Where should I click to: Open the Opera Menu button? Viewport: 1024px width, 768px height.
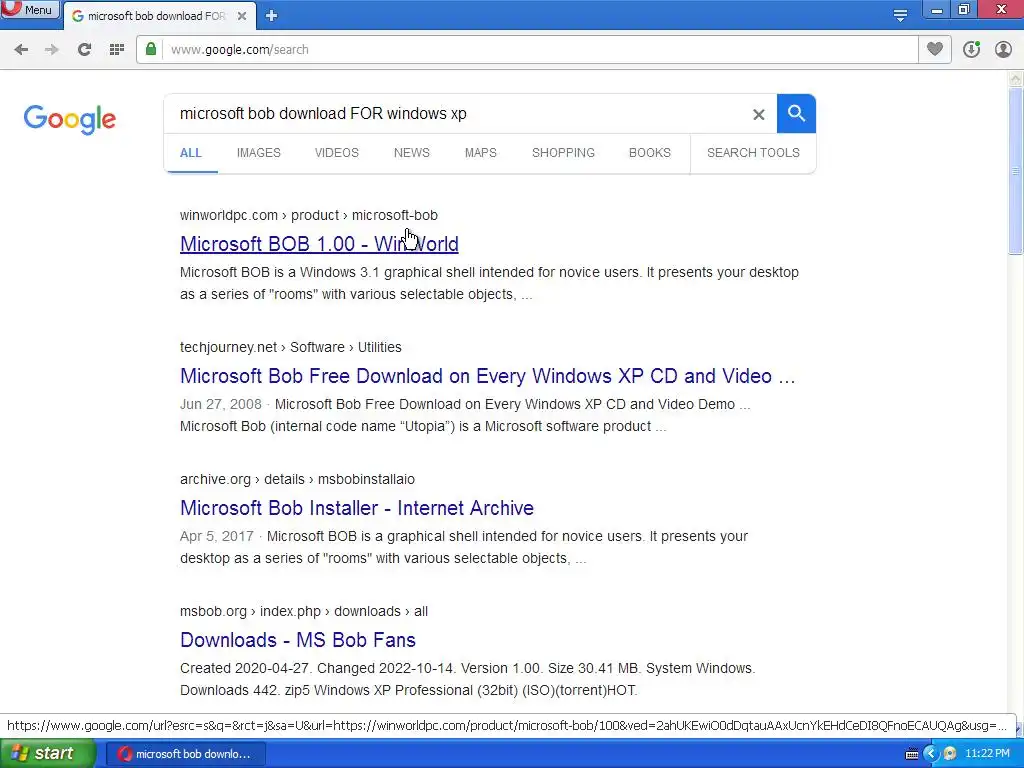[29, 9]
